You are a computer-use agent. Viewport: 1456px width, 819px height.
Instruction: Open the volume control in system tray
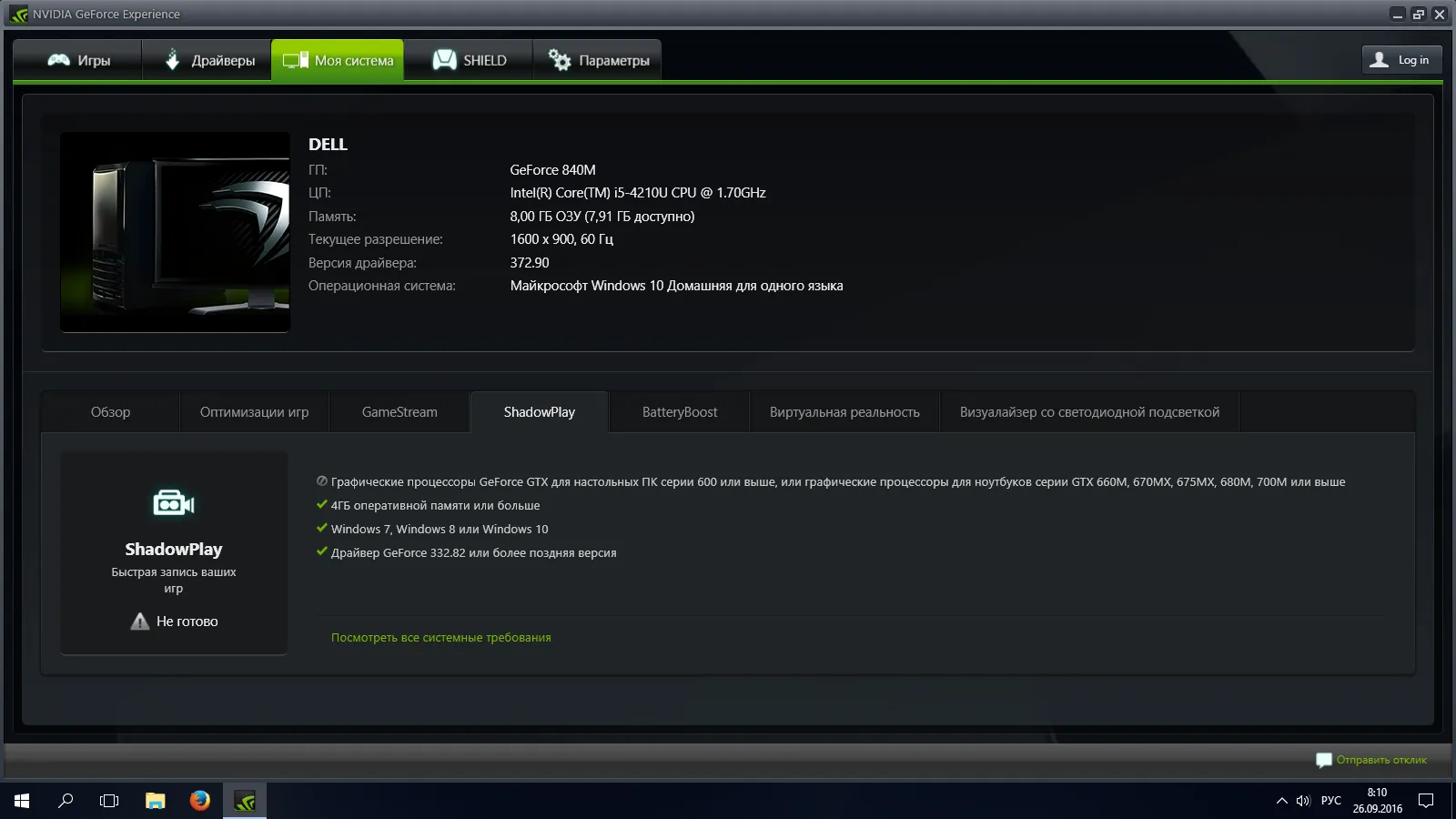[x=1303, y=801]
